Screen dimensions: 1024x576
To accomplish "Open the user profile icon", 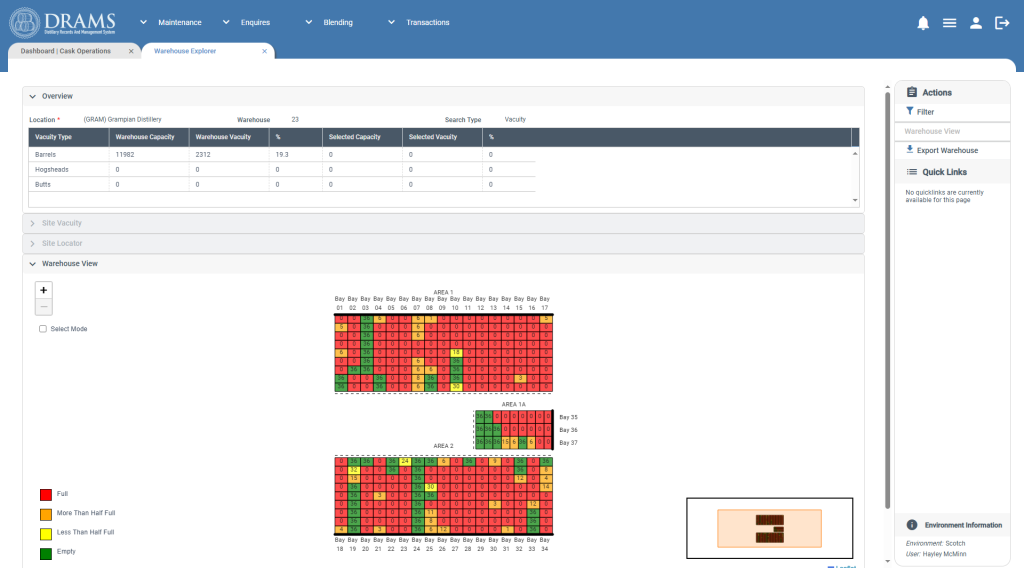I will 975,22.
